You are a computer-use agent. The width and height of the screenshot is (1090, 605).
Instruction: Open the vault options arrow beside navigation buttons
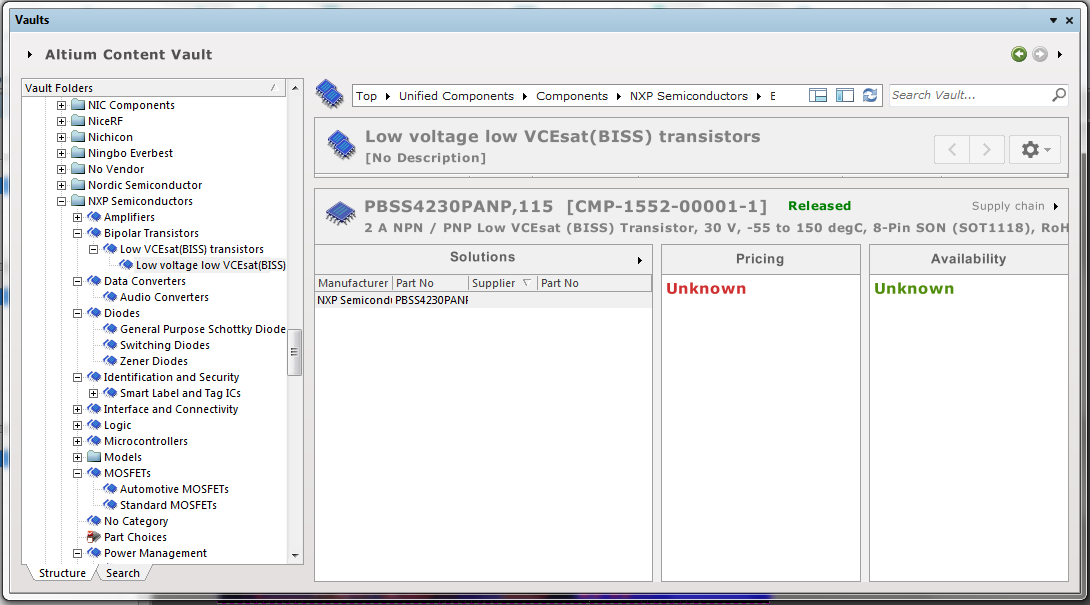[1059, 54]
